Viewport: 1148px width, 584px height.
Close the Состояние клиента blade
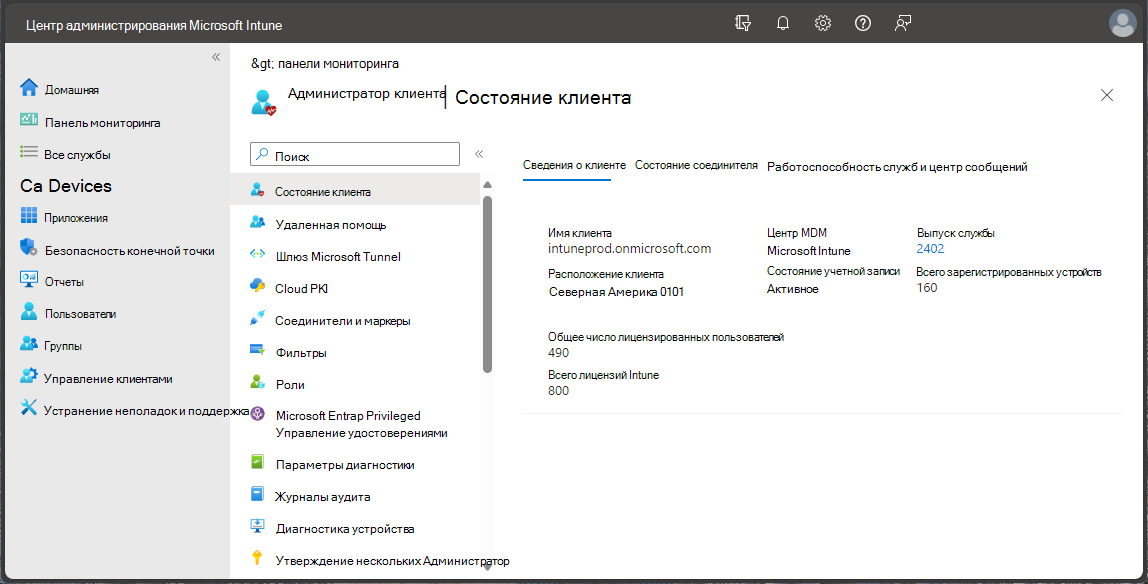[1107, 95]
